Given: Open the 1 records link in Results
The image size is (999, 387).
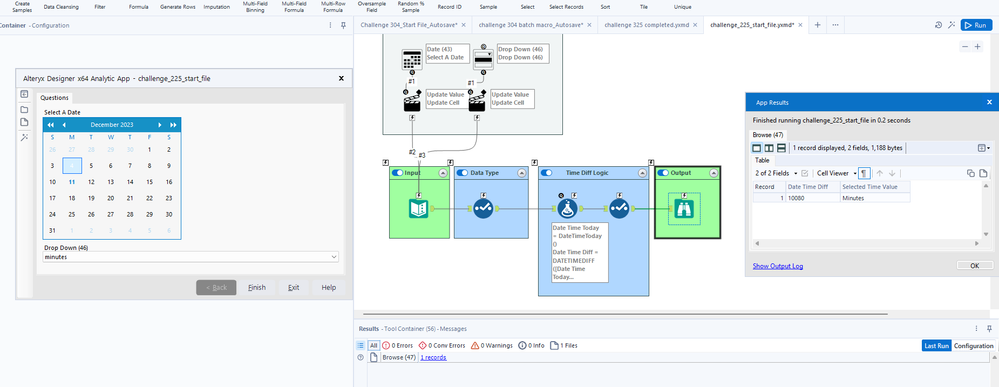Looking at the screenshot, I should (x=433, y=358).
